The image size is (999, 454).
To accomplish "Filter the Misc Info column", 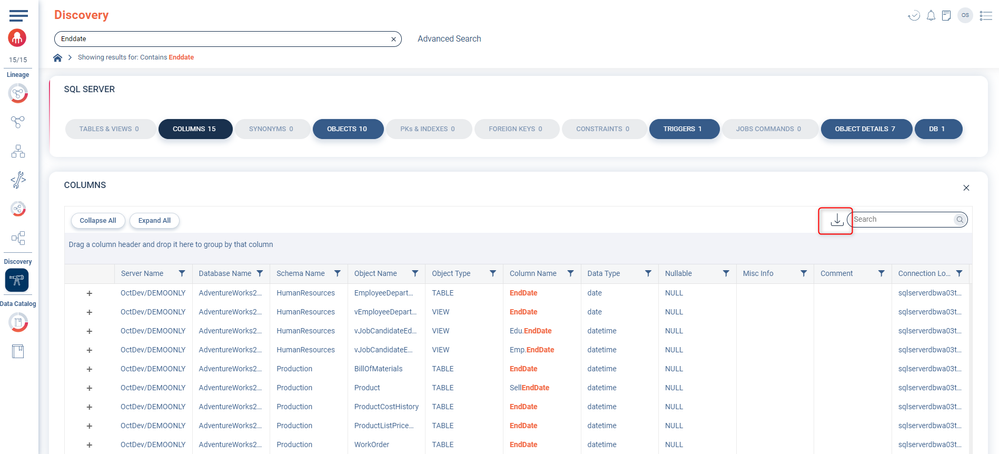I will click(x=803, y=273).
